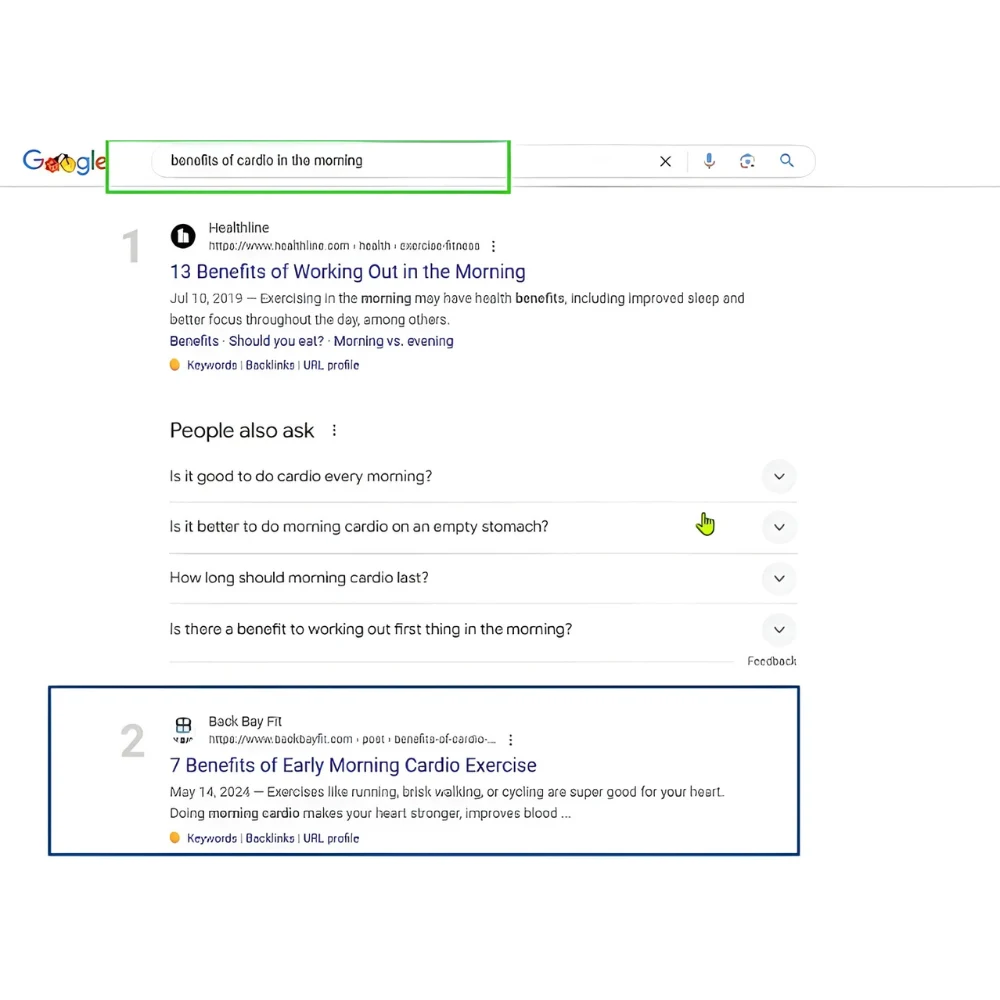Open "7 Benefits of Early Morning Cardio Exercise"
The height and width of the screenshot is (1000, 1000).
[x=353, y=765]
